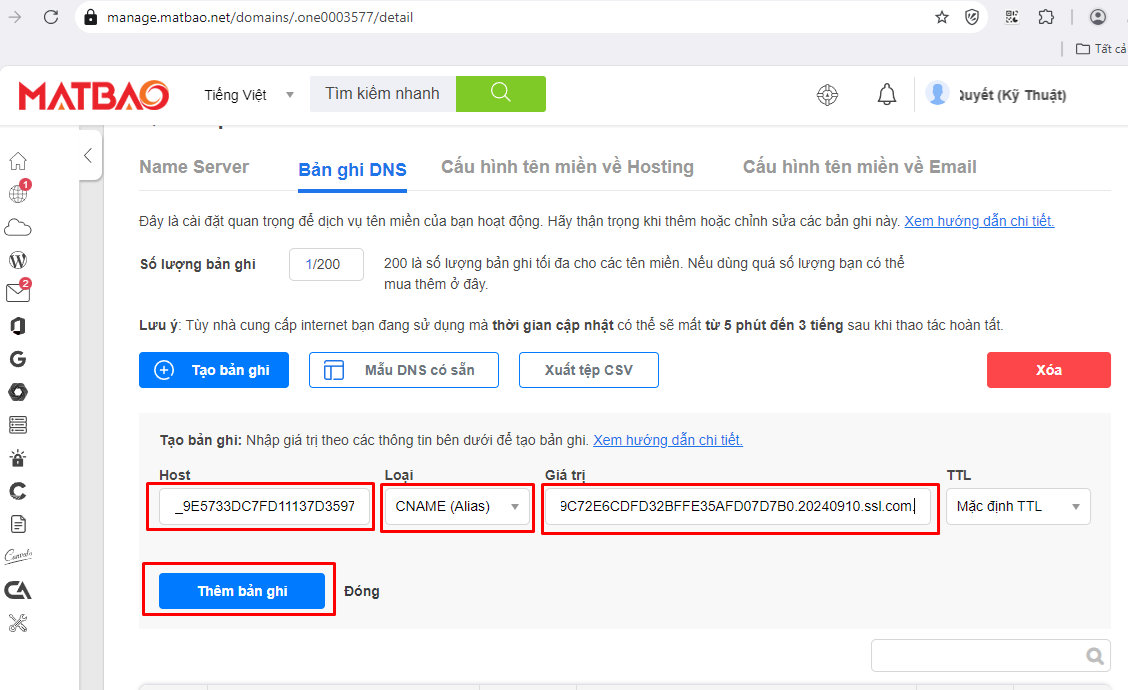Click the Host input field

(265, 506)
